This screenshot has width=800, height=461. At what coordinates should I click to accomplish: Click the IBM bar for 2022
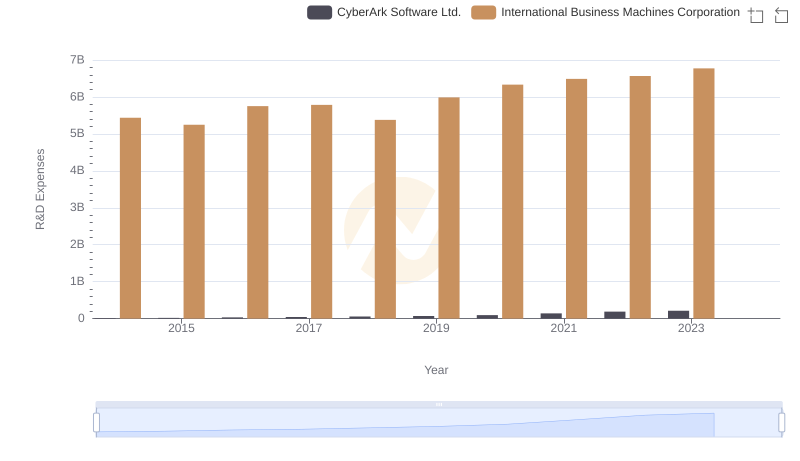click(x=640, y=197)
